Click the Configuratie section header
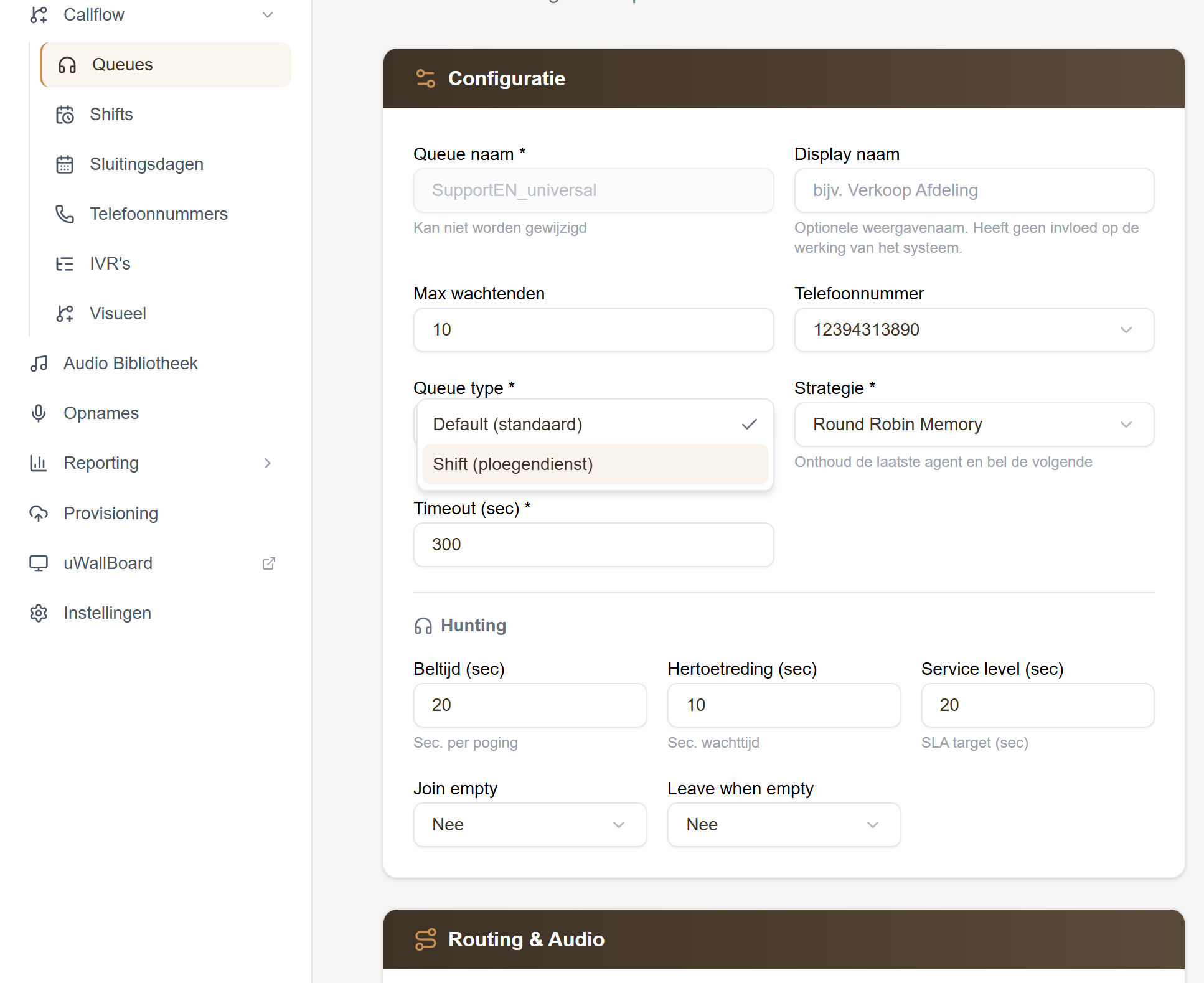 pos(784,78)
